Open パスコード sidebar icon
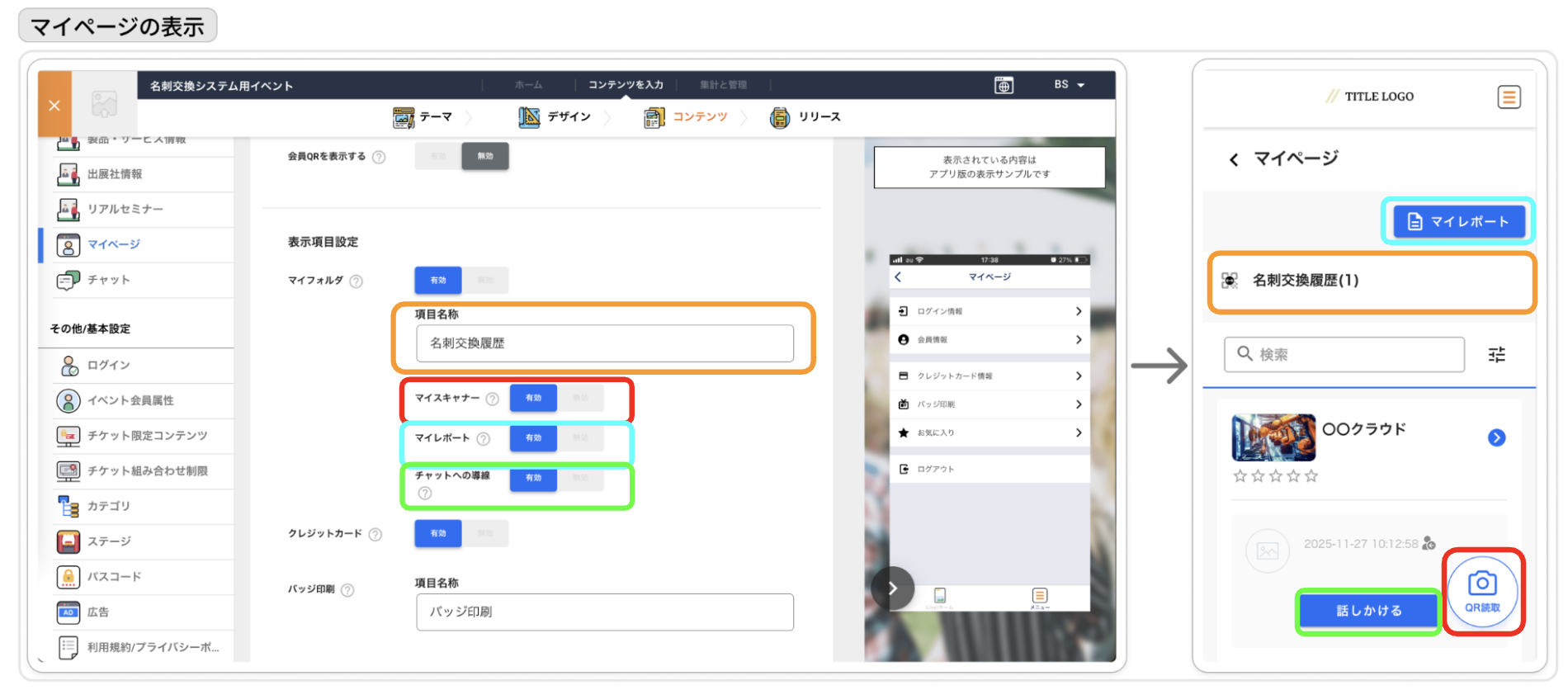1568x690 pixels. coord(68,576)
